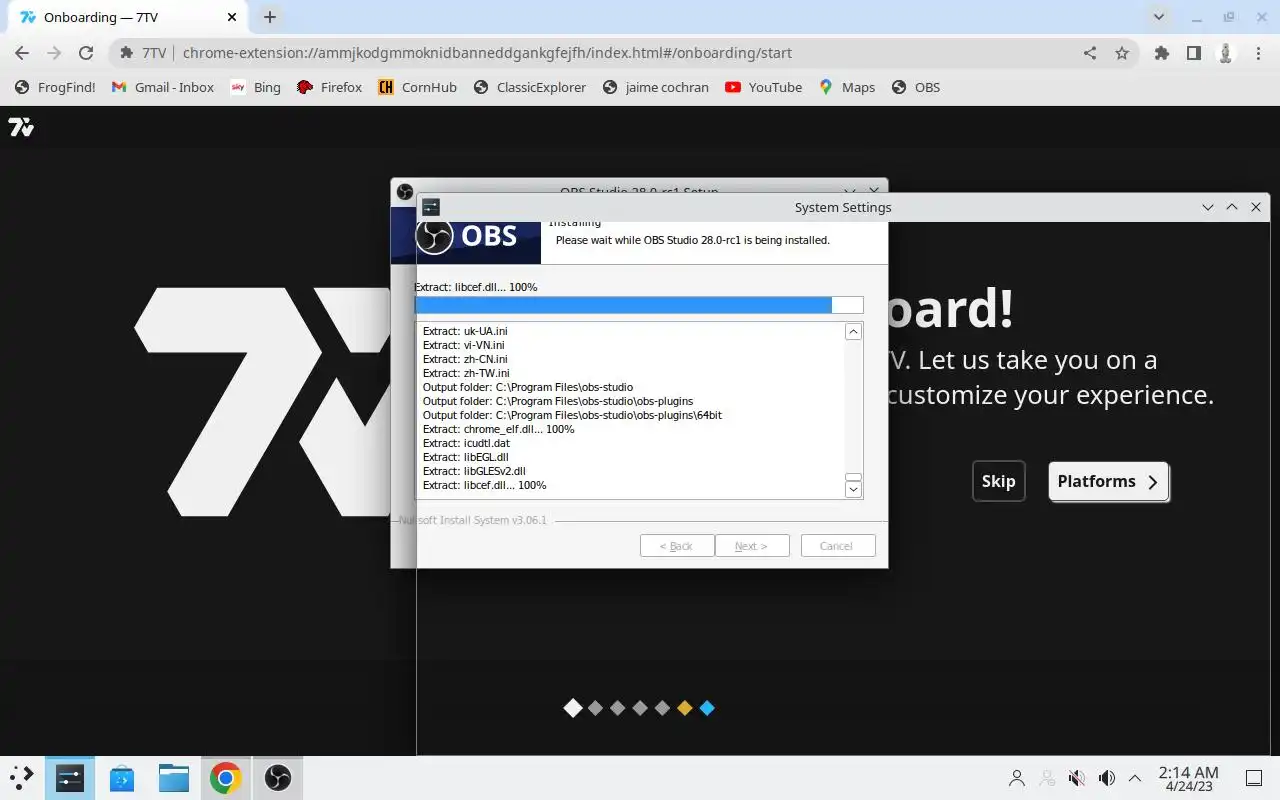Viewport: 1280px width, 800px height.
Task: Click OBS Setup window title icon
Action: pyautogui.click(x=404, y=191)
